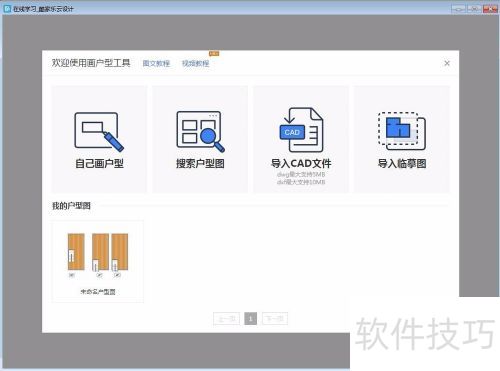This screenshot has height=371, width=500.
Task: Pick the 导入临摹图 tracing image icon
Action: tap(402, 131)
